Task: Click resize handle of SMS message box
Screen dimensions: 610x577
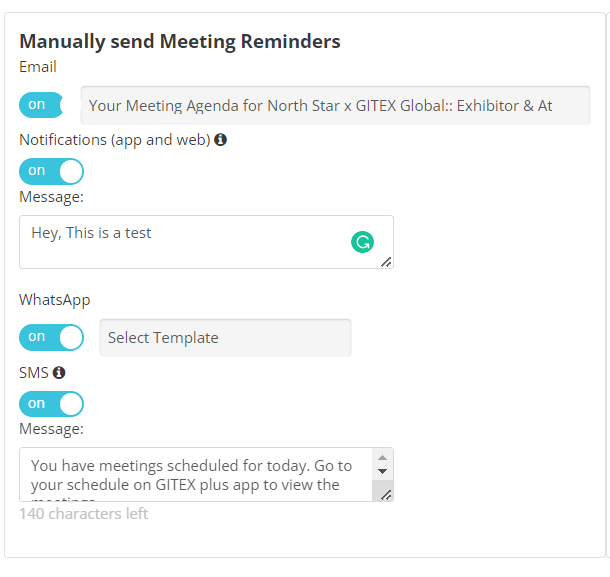Action: coord(386,495)
